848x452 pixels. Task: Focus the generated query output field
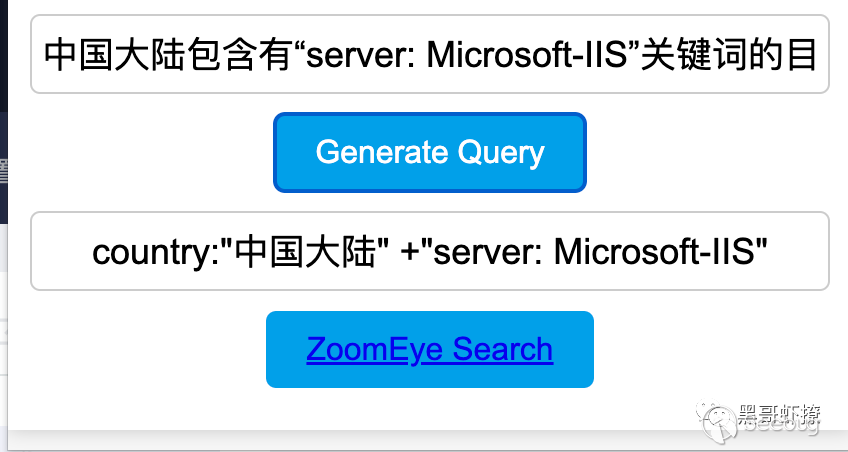[430, 251]
